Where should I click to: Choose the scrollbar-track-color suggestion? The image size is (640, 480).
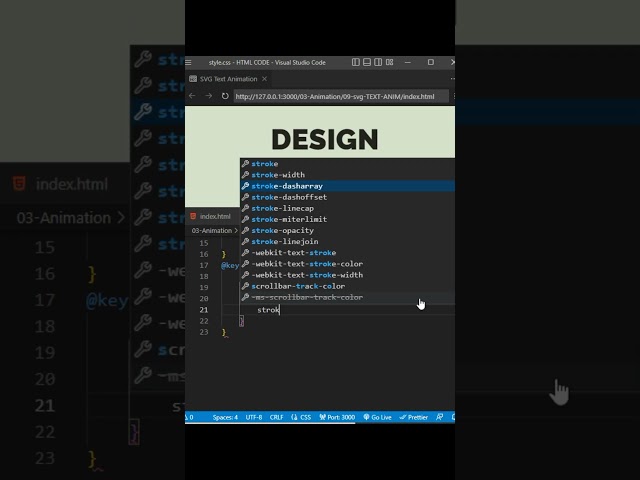point(348,286)
